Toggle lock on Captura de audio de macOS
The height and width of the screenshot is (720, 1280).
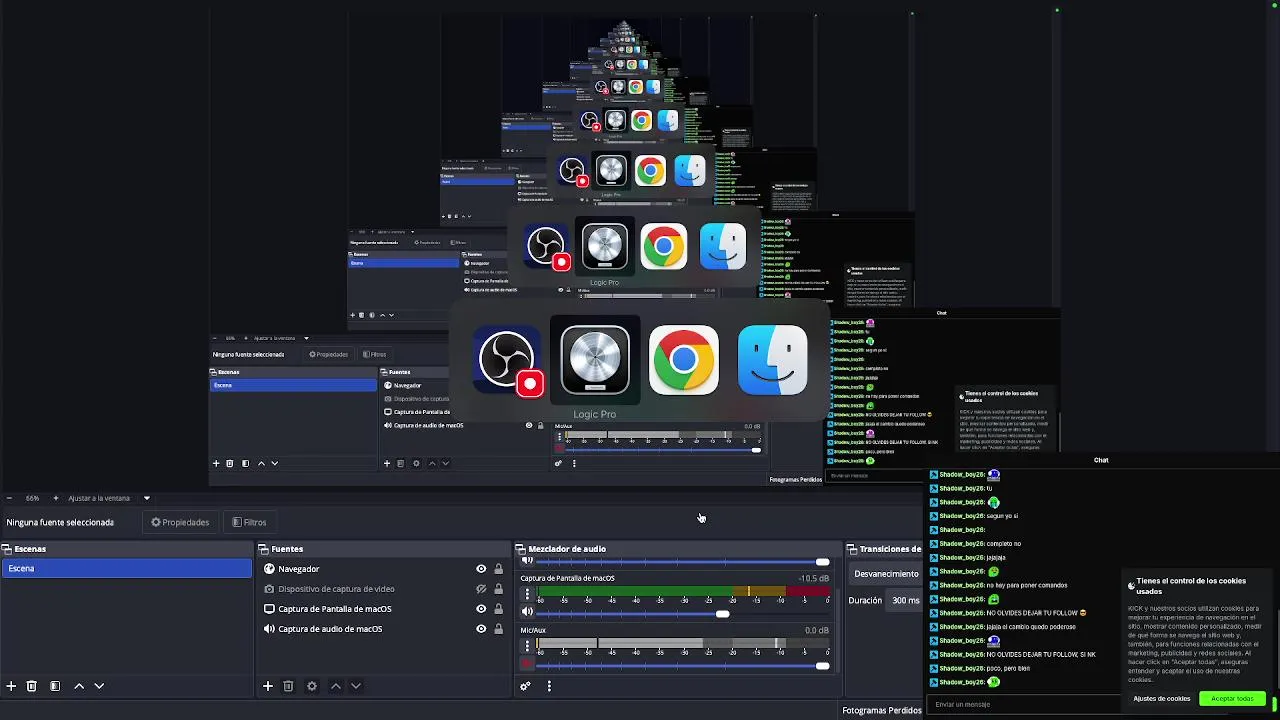click(x=498, y=629)
